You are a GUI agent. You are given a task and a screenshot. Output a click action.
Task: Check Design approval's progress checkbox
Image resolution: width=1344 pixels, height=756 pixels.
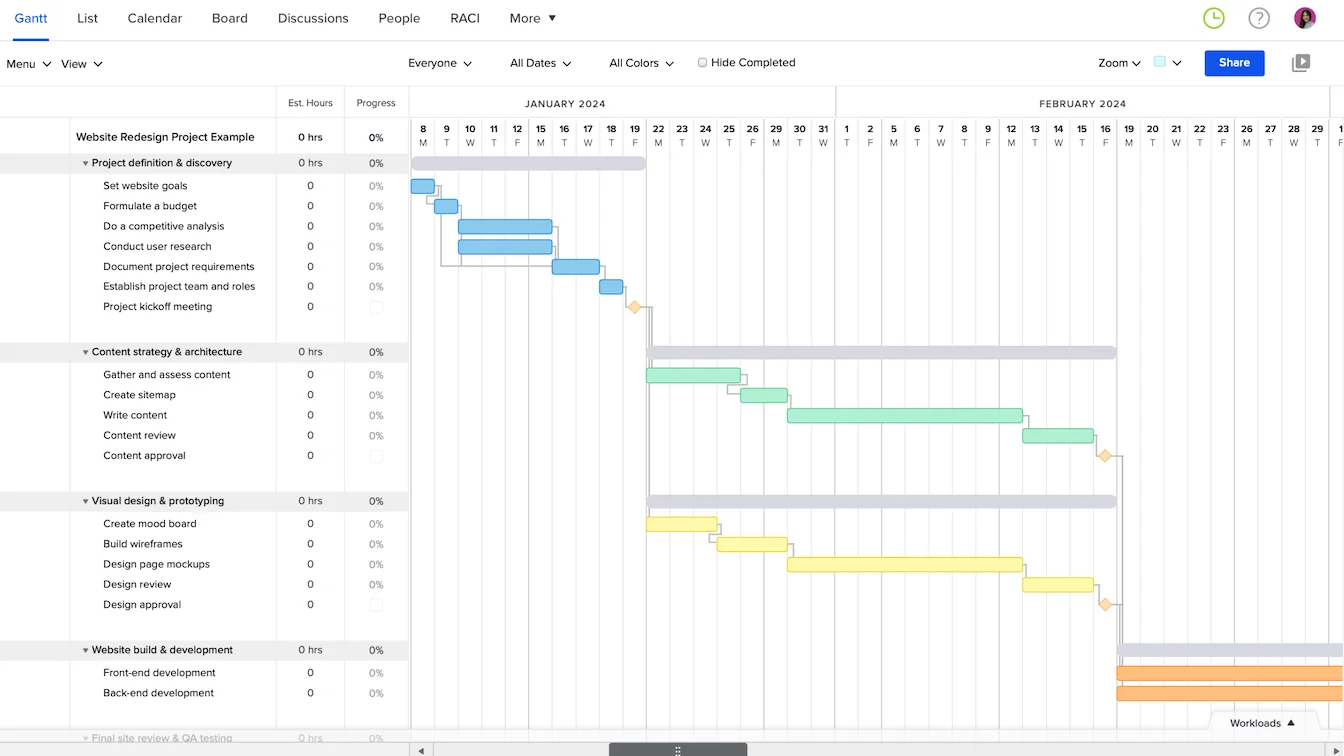[375, 605]
